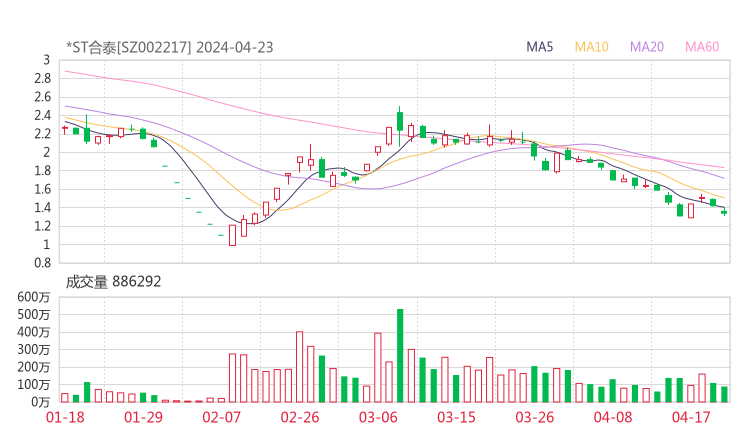Click the volume axis label 400万
This screenshot has width=740, height=440.
[x=34, y=332]
